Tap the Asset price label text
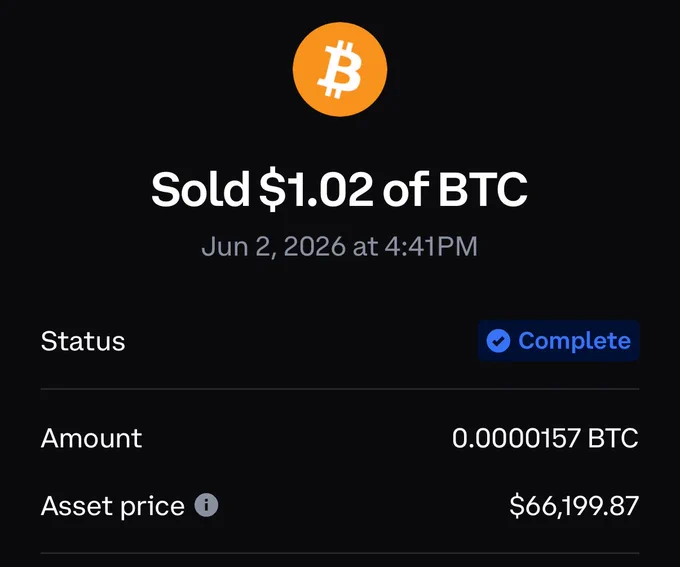The image size is (680, 567). click(x=113, y=506)
